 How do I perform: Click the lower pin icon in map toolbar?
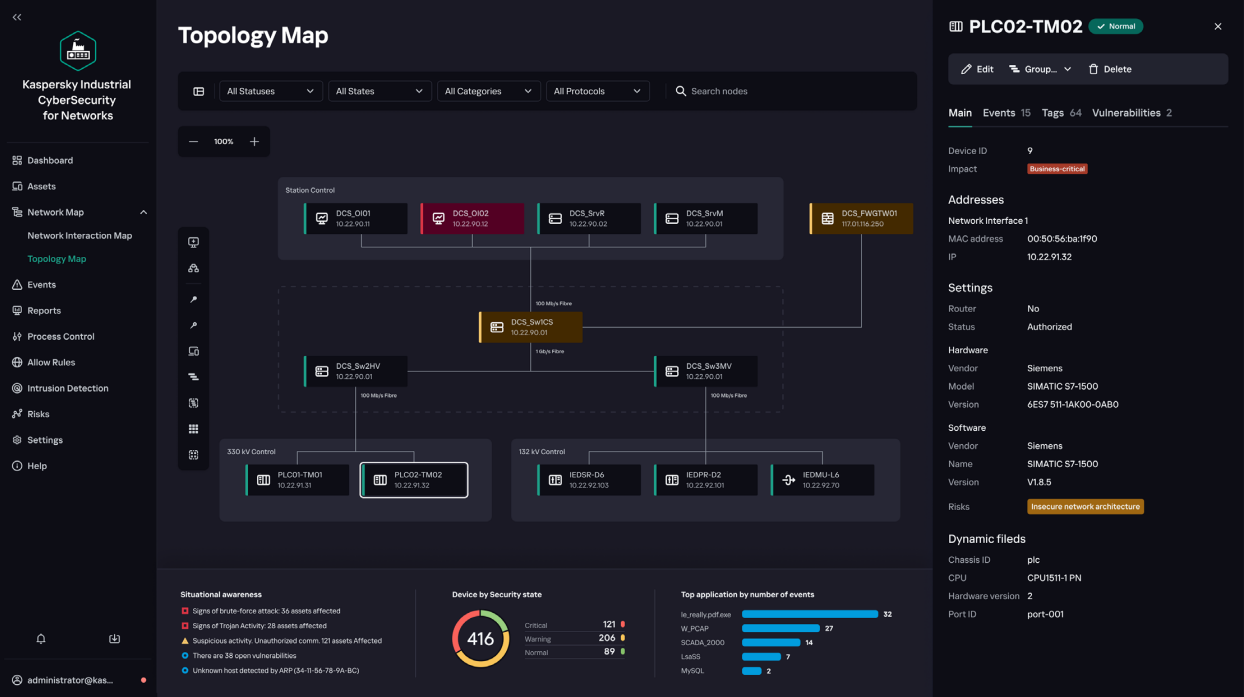click(193, 326)
